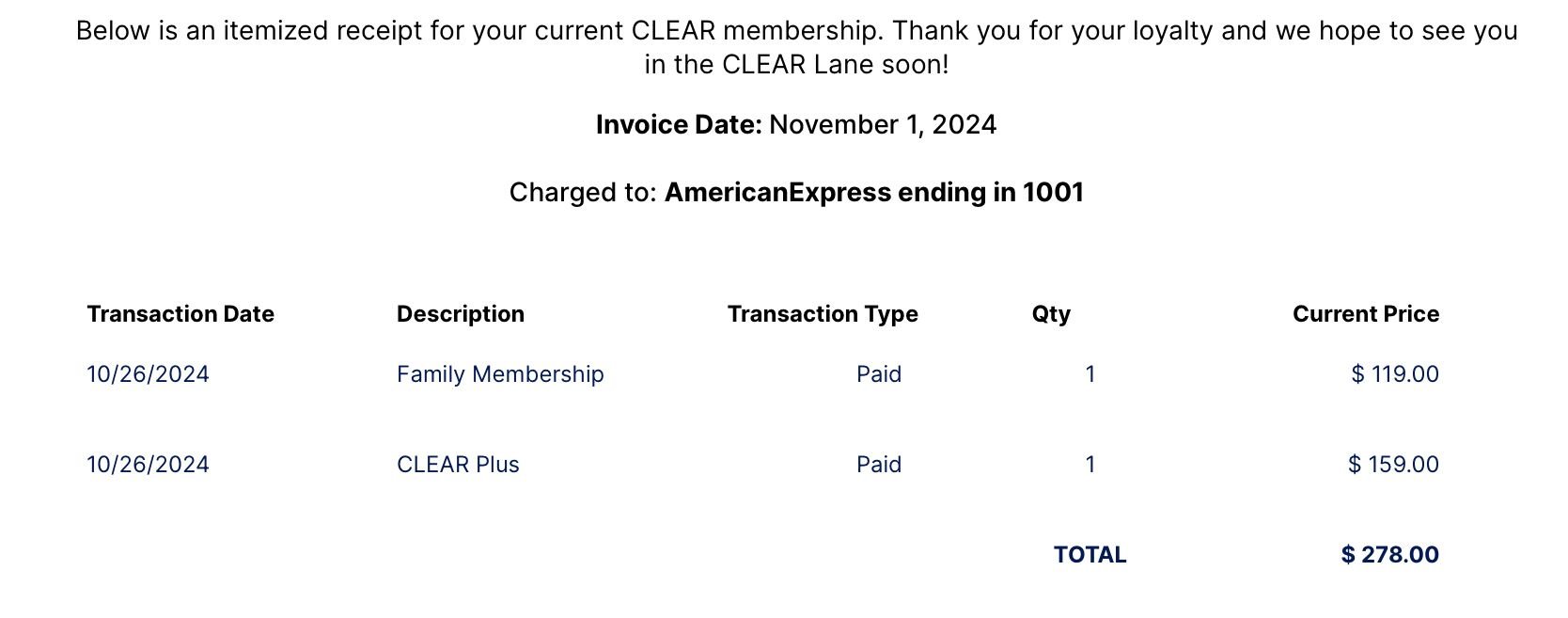Image resolution: width=1568 pixels, height=618 pixels.
Task: Click Paid status in CLEAR Plus row
Action: coord(879,465)
